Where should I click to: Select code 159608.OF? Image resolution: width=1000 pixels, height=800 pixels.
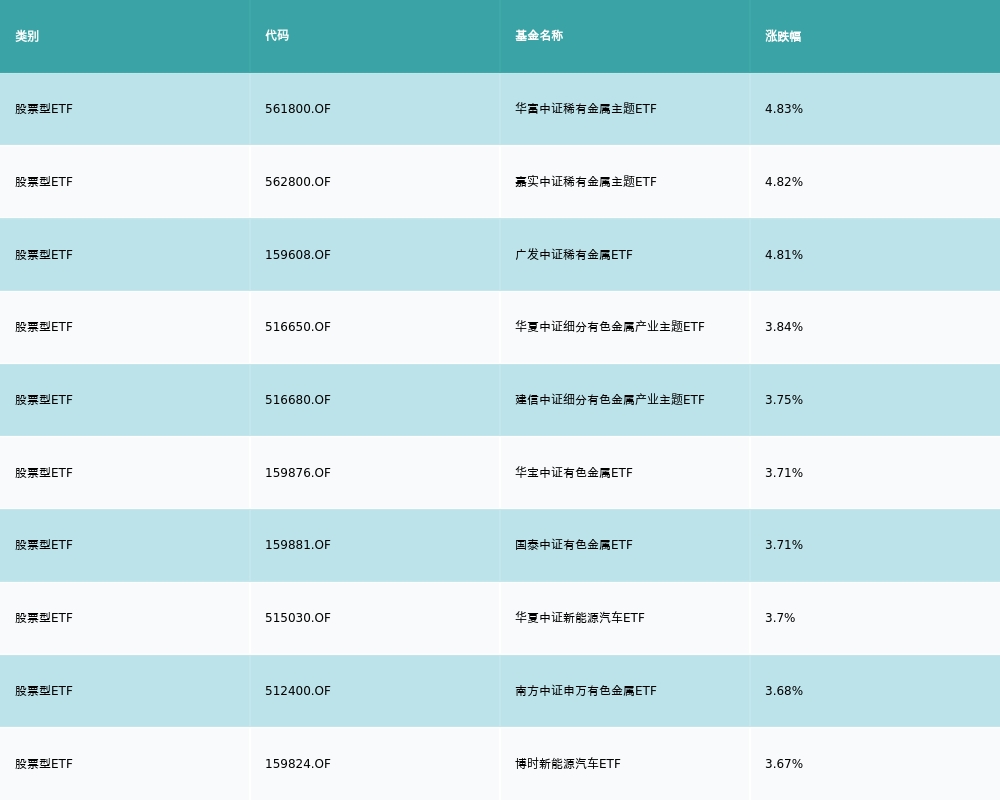pyautogui.click(x=298, y=255)
